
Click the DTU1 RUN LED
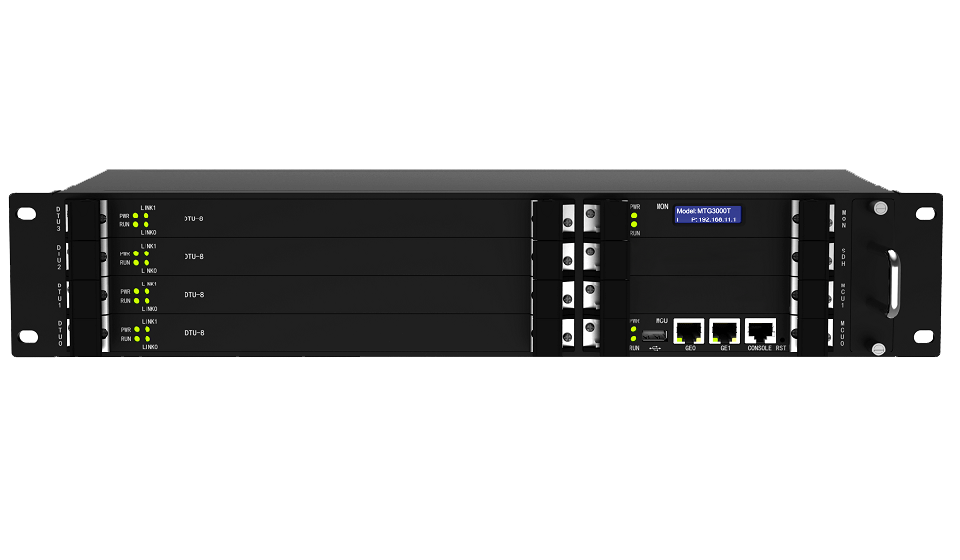click(x=137, y=301)
